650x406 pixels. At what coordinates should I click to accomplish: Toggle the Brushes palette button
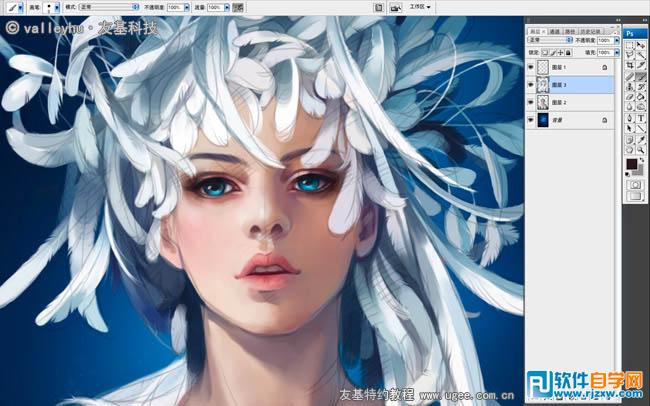(378, 7)
